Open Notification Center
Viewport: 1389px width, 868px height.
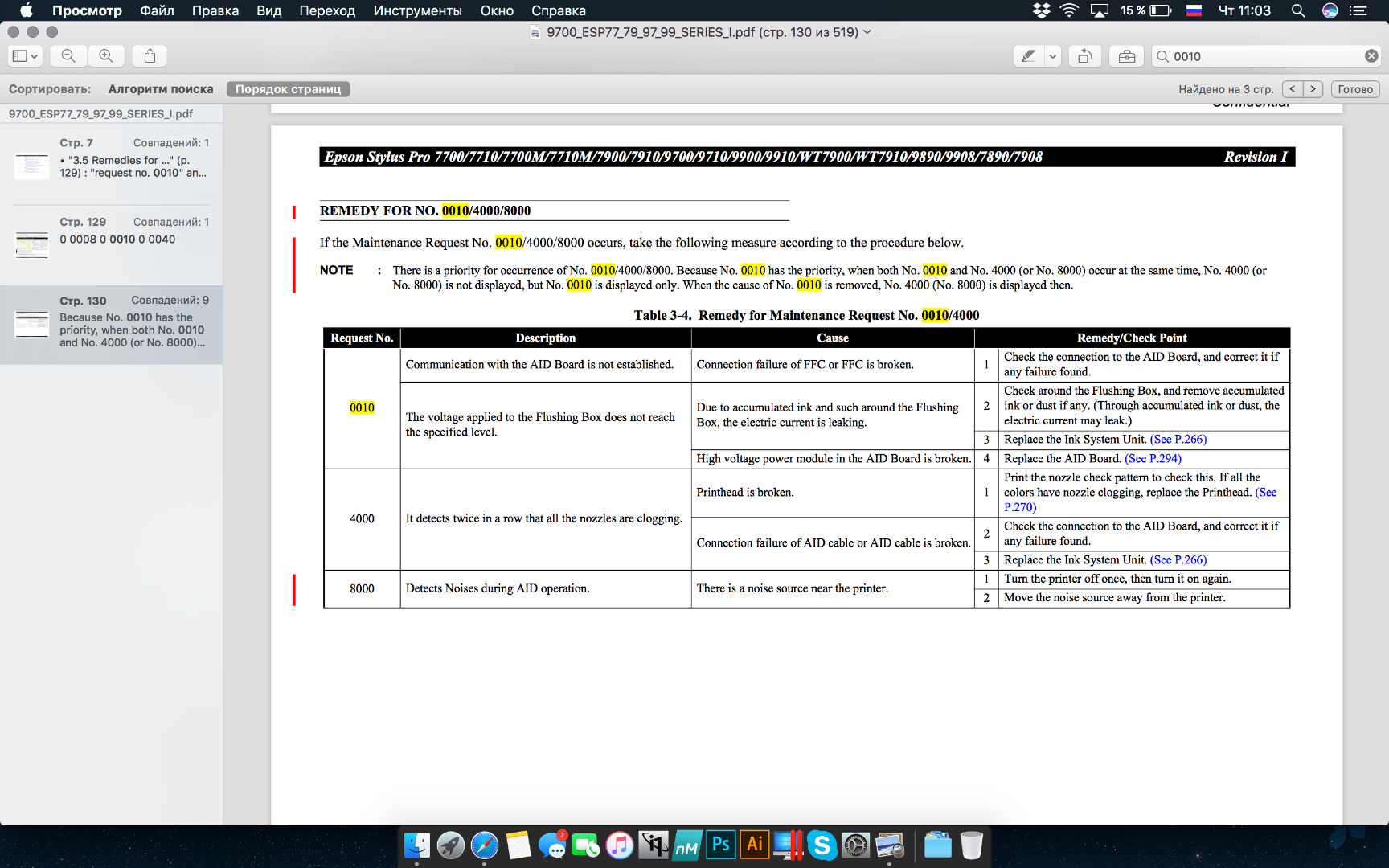(1358, 10)
